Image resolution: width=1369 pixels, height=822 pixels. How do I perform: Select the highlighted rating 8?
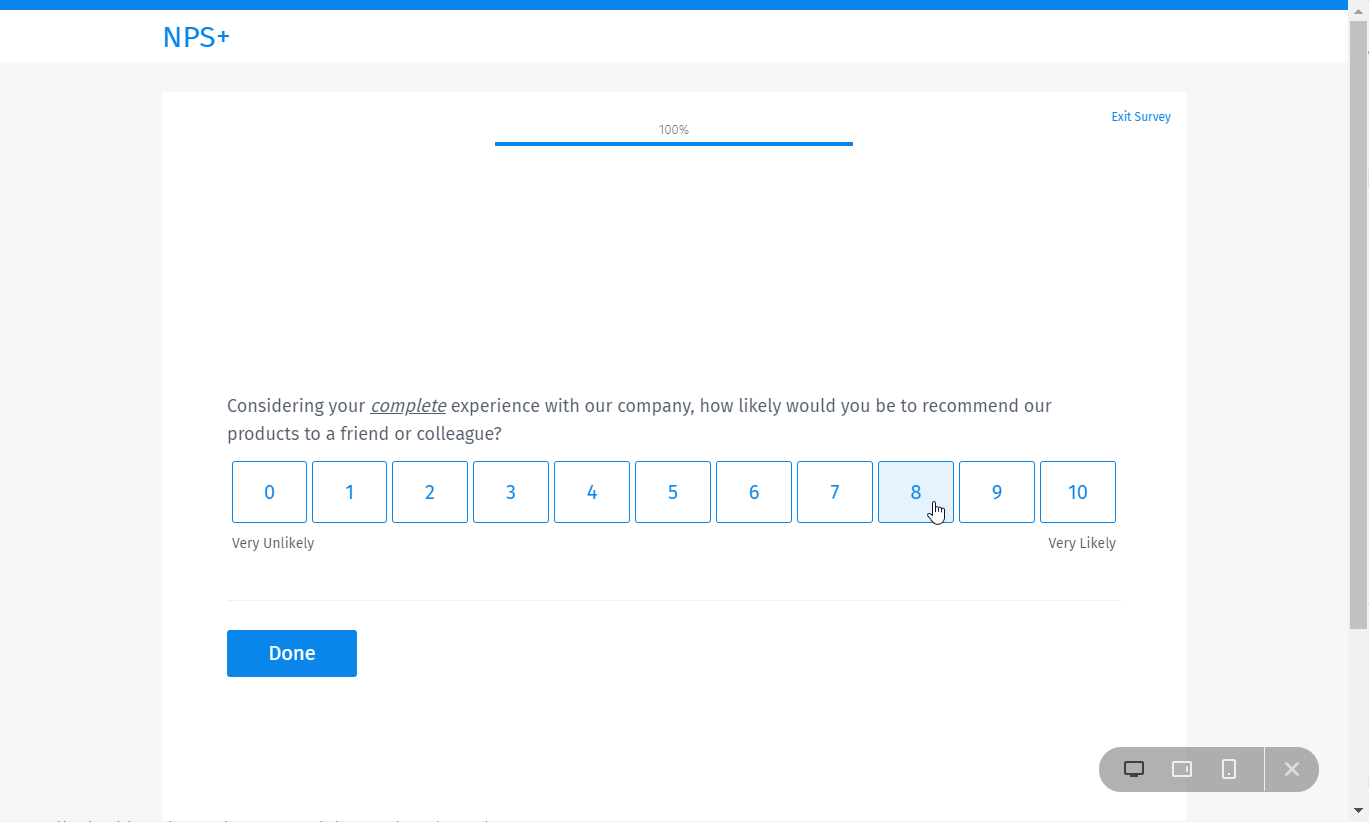point(915,492)
